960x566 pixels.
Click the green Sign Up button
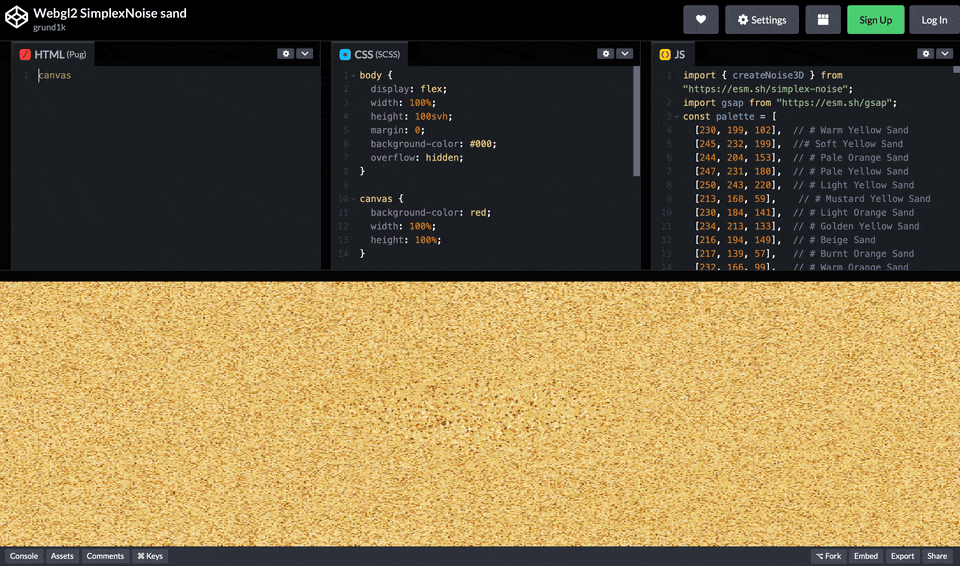(875, 20)
